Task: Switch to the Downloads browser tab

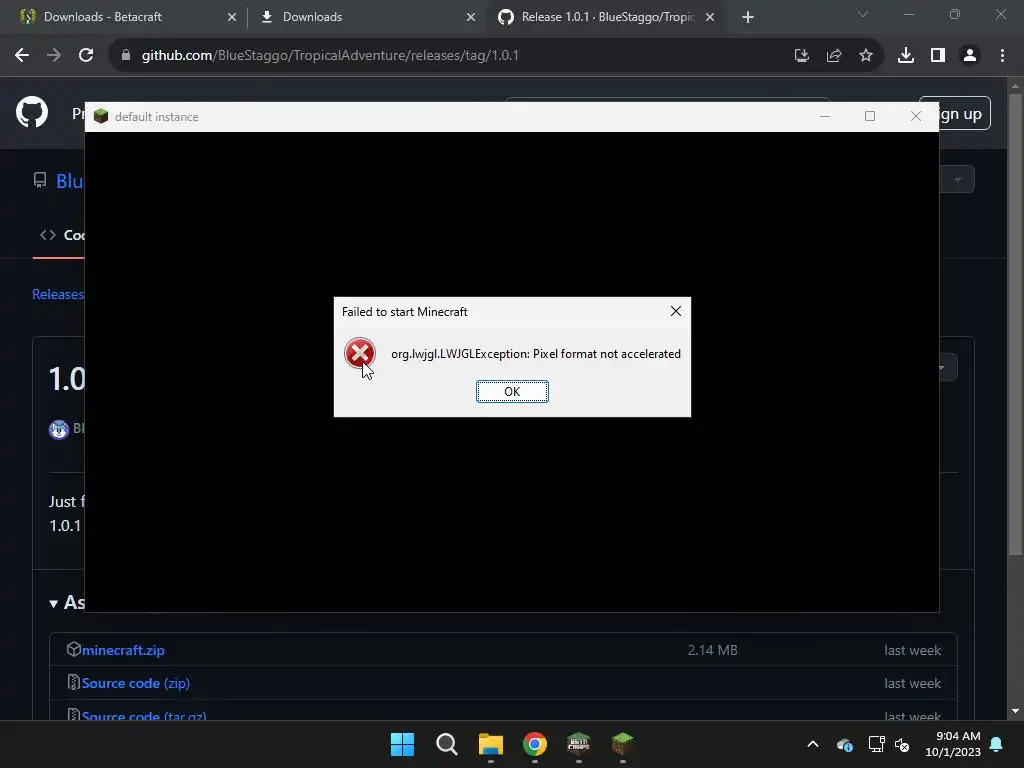Action: (312, 17)
